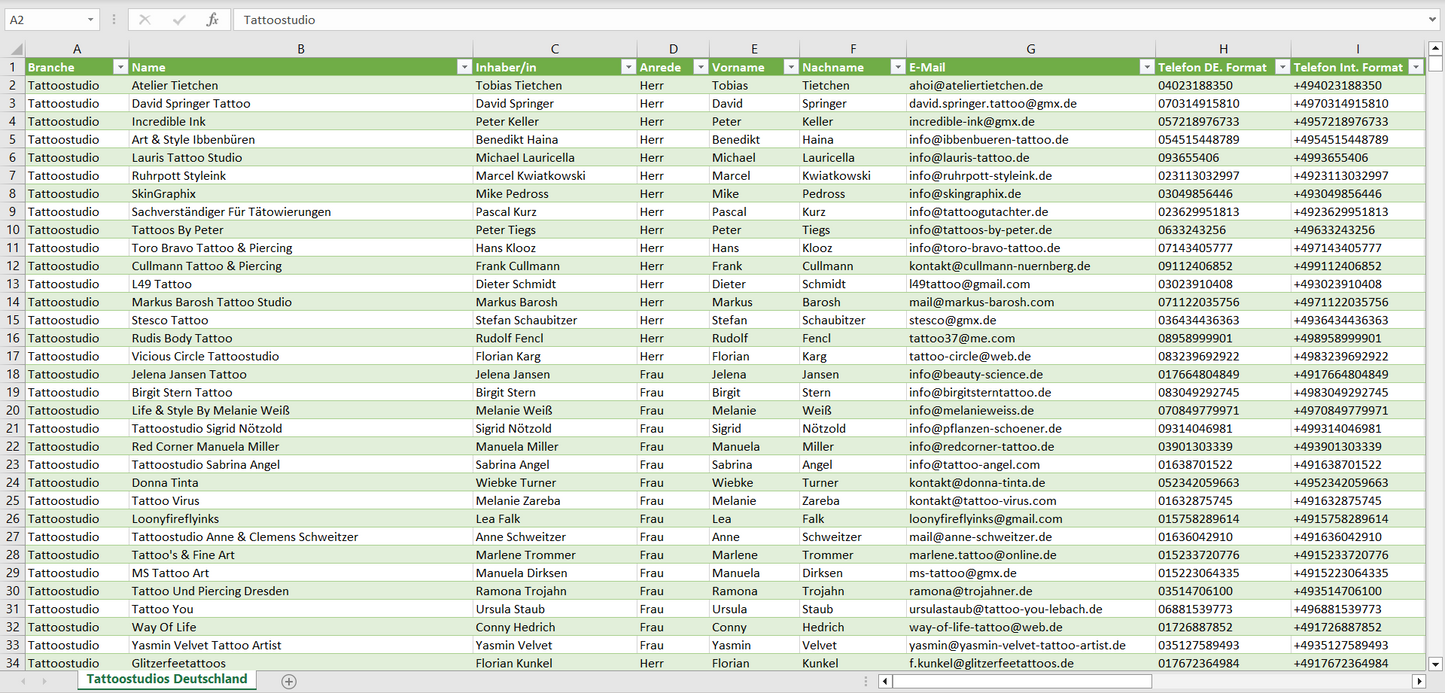Add a new sheet with plus icon

289,681
